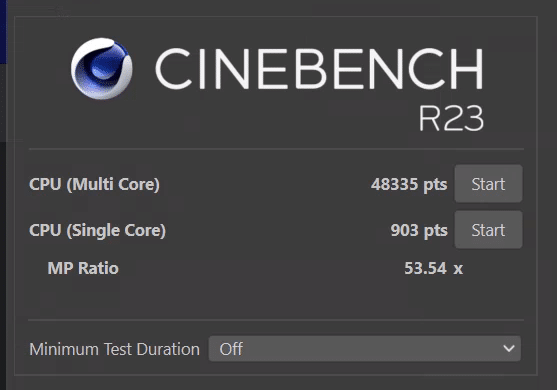
Task: Start the CPU Multi Core benchmark
Action: click(488, 184)
